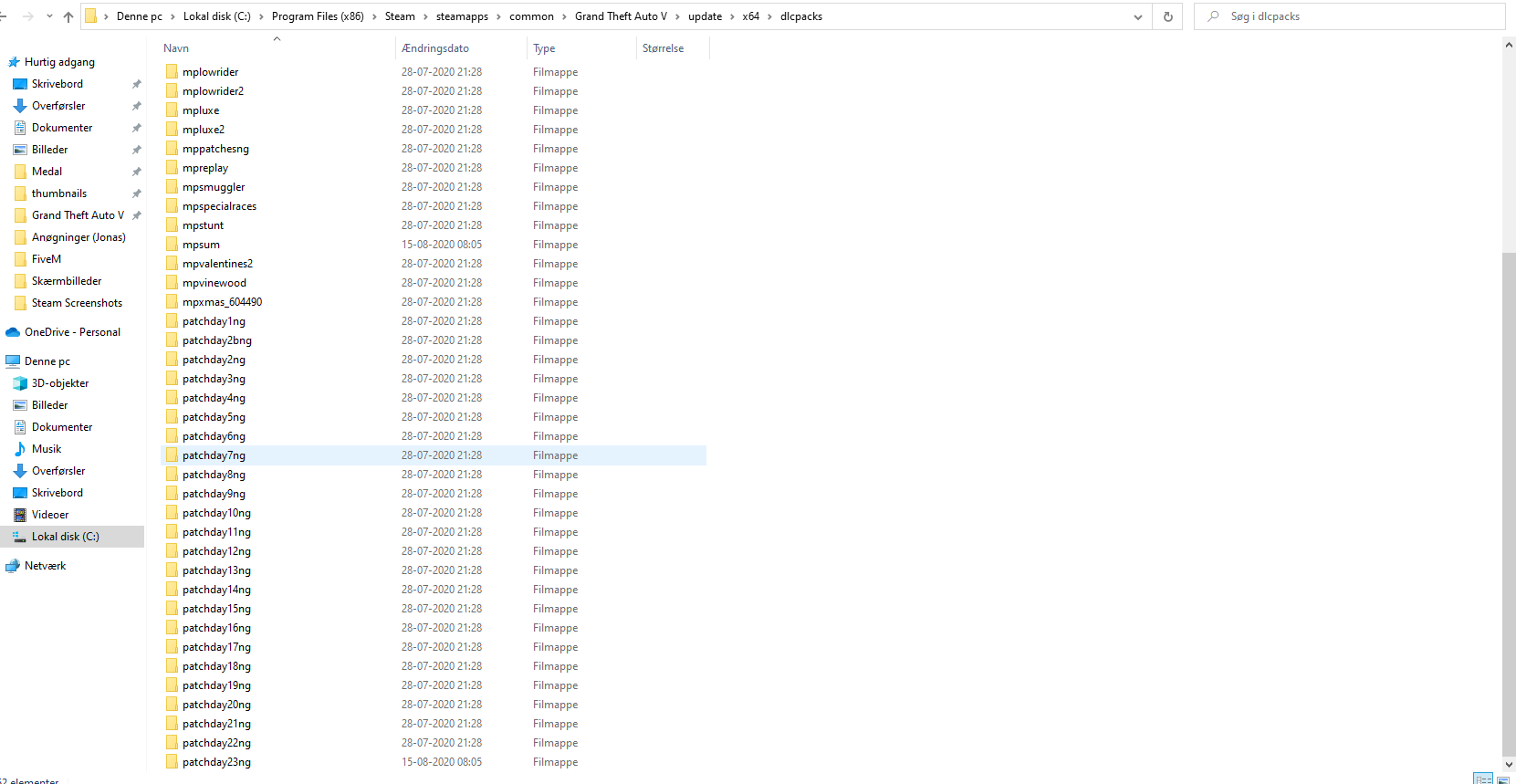Open the address bar history dropdown
The width and height of the screenshot is (1516, 784).
coord(1138,16)
